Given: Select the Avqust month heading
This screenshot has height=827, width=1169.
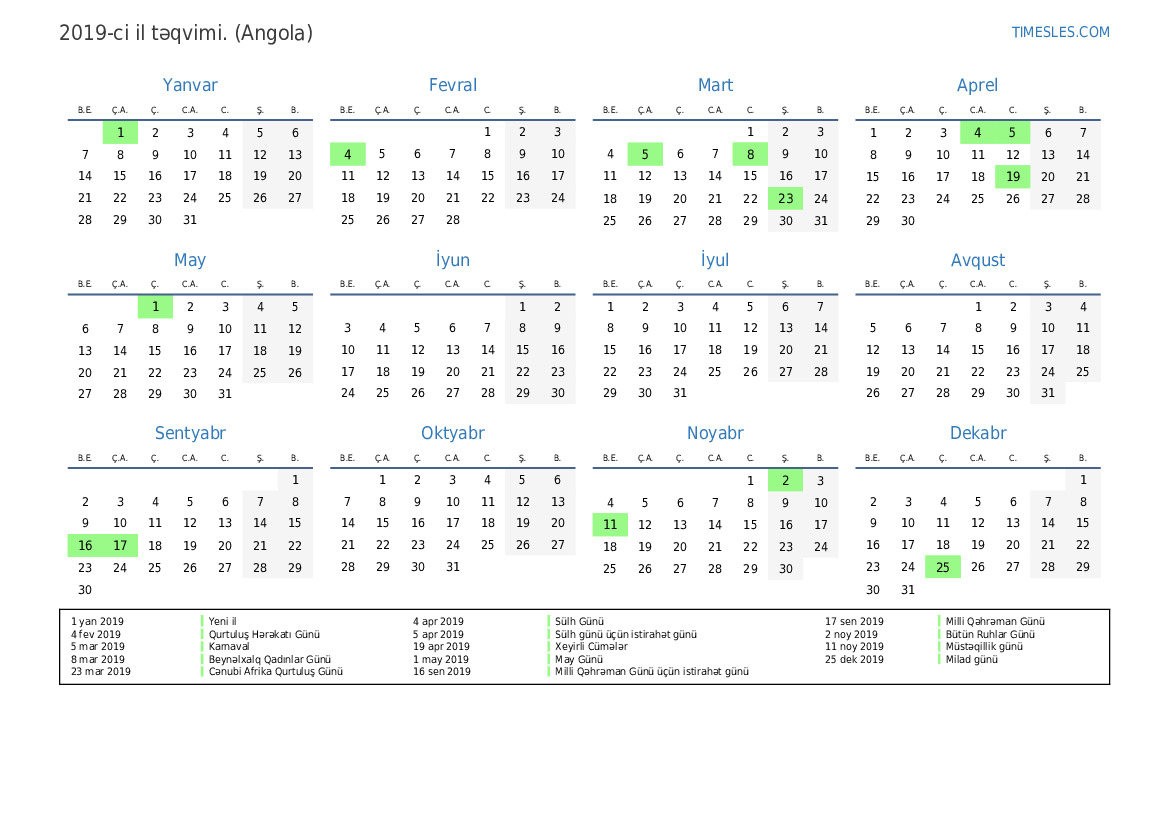Looking at the screenshot, I should [x=977, y=260].
